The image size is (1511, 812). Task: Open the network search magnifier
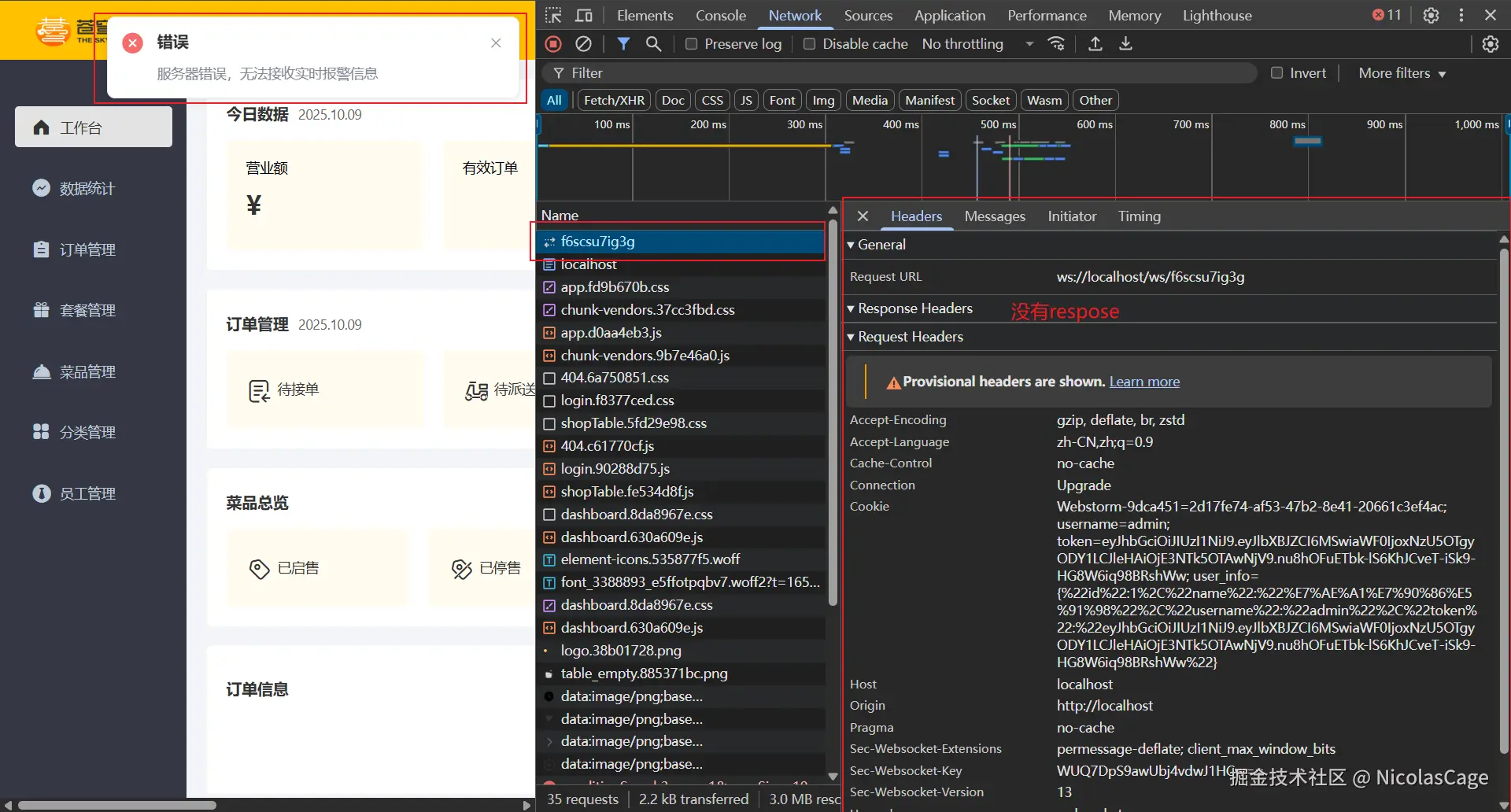(653, 44)
